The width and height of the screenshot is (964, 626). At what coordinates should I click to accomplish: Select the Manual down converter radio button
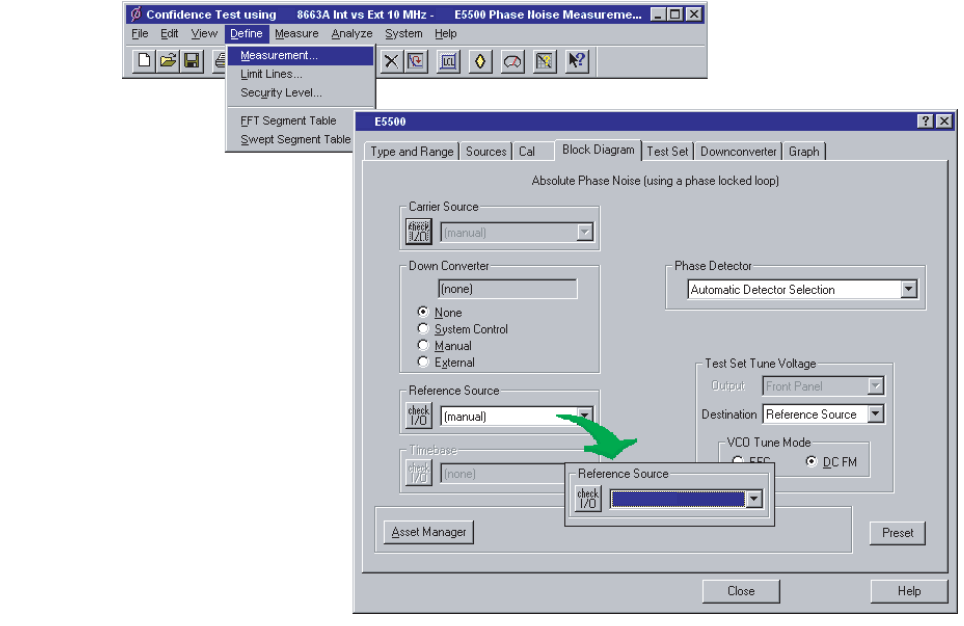(422, 345)
